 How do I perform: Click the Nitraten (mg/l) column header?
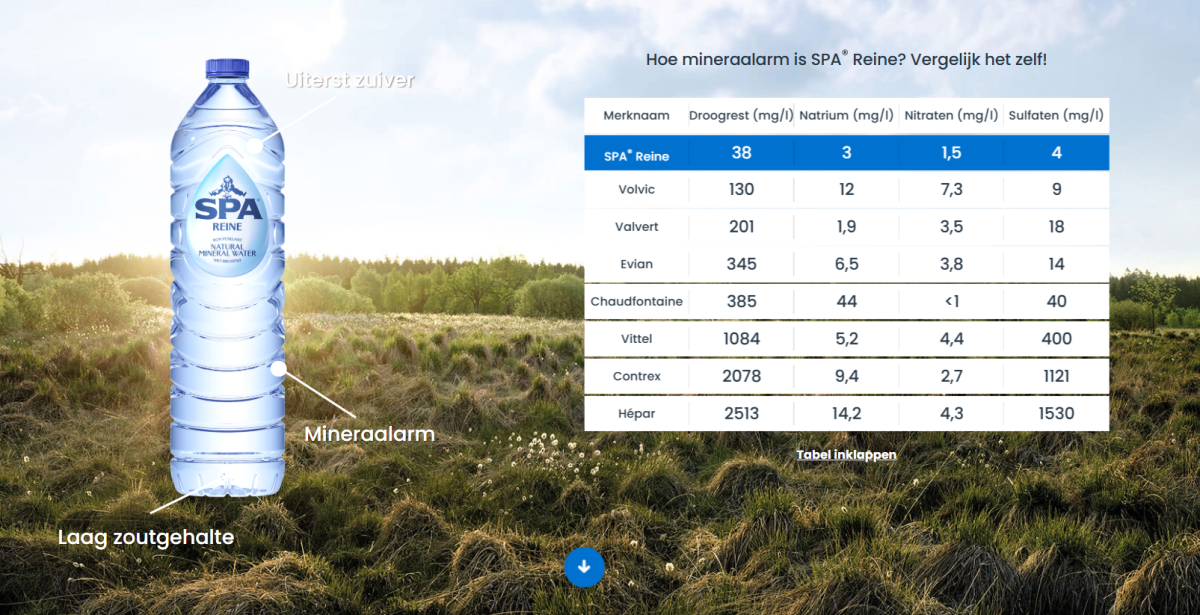point(951,116)
